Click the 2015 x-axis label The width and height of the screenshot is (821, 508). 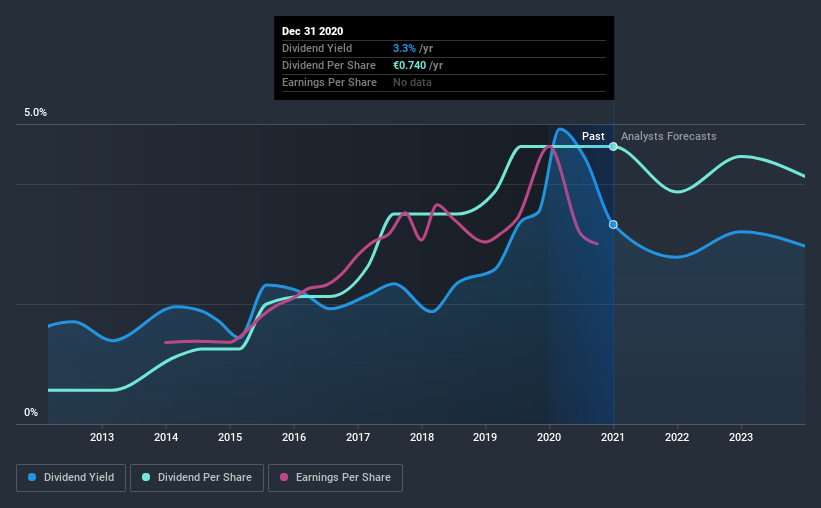[230, 437]
